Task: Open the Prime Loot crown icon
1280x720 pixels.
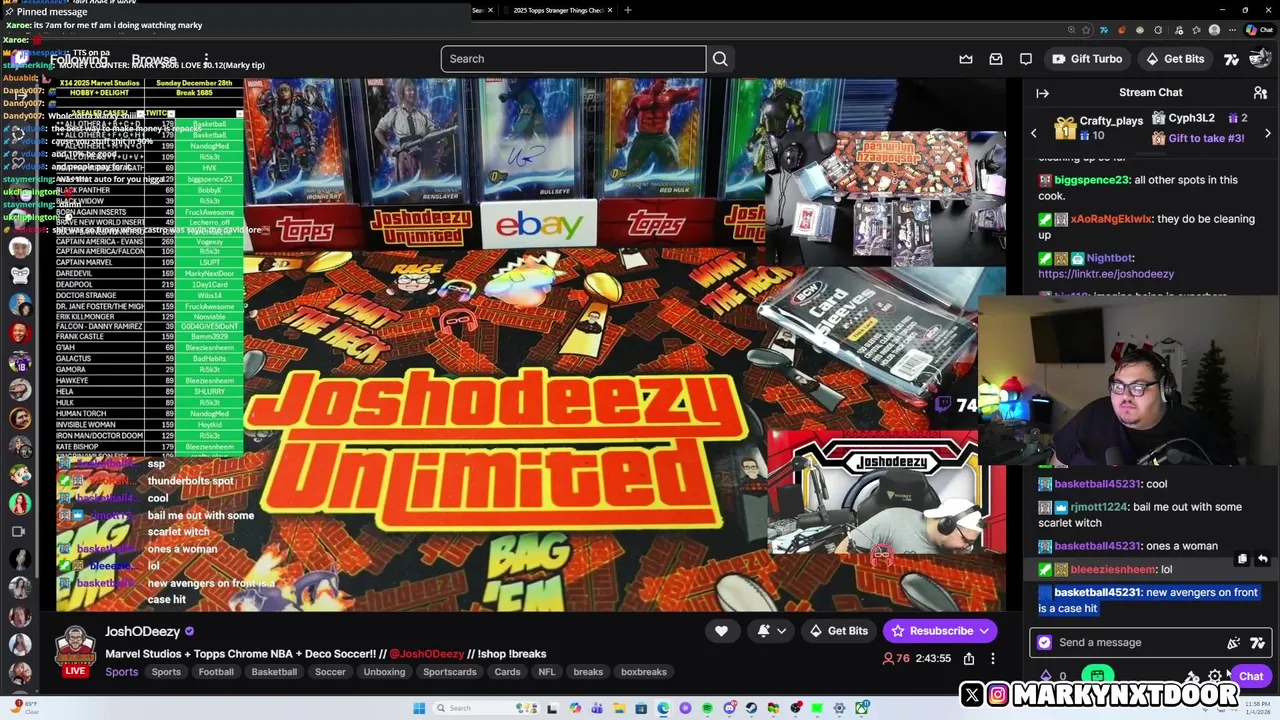Action: tap(966, 59)
